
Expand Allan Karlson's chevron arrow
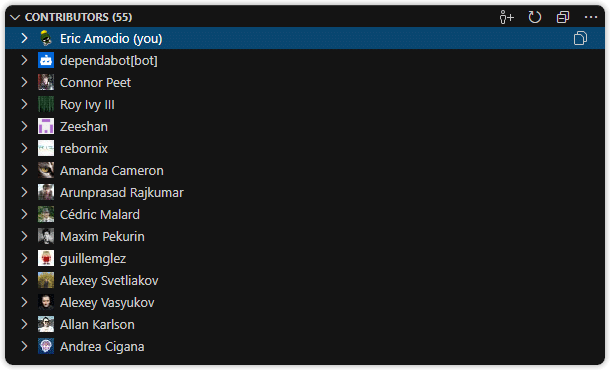pyautogui.click(x=24, y=324)
